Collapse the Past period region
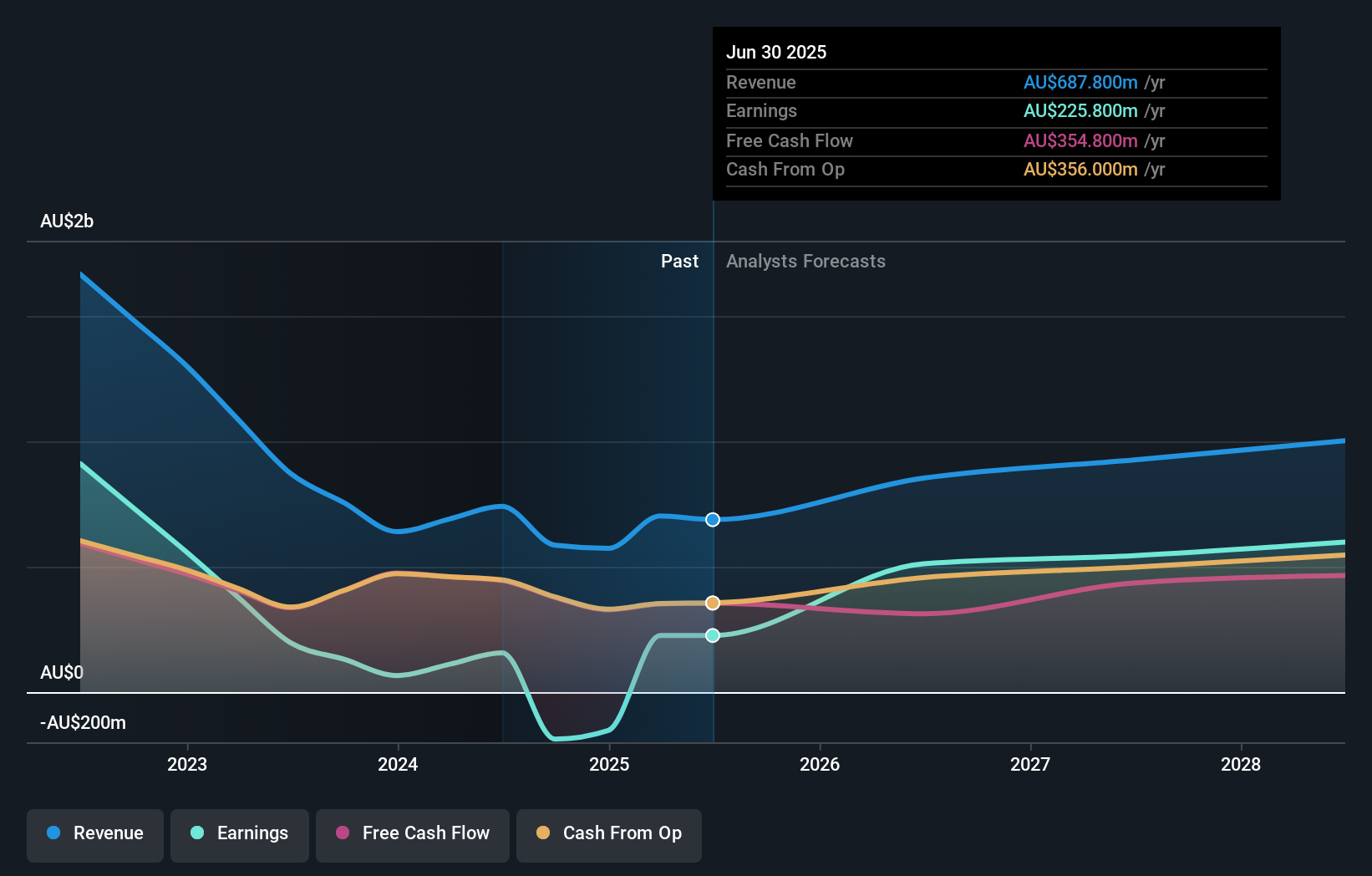Viewport: 1372px width, 876px height. 679,261
